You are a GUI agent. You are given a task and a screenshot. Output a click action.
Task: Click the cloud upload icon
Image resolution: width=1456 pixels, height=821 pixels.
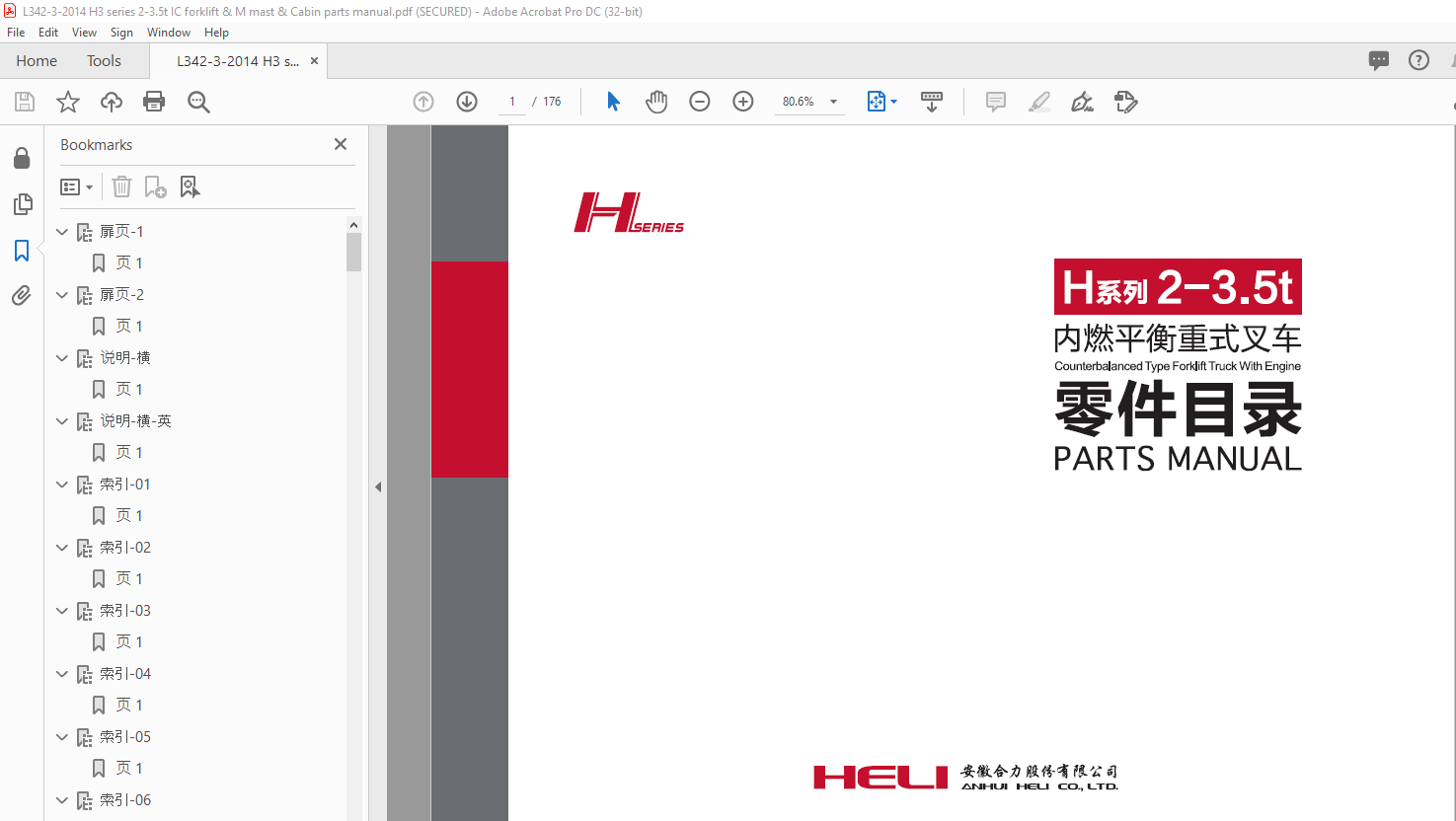point(112,102)
